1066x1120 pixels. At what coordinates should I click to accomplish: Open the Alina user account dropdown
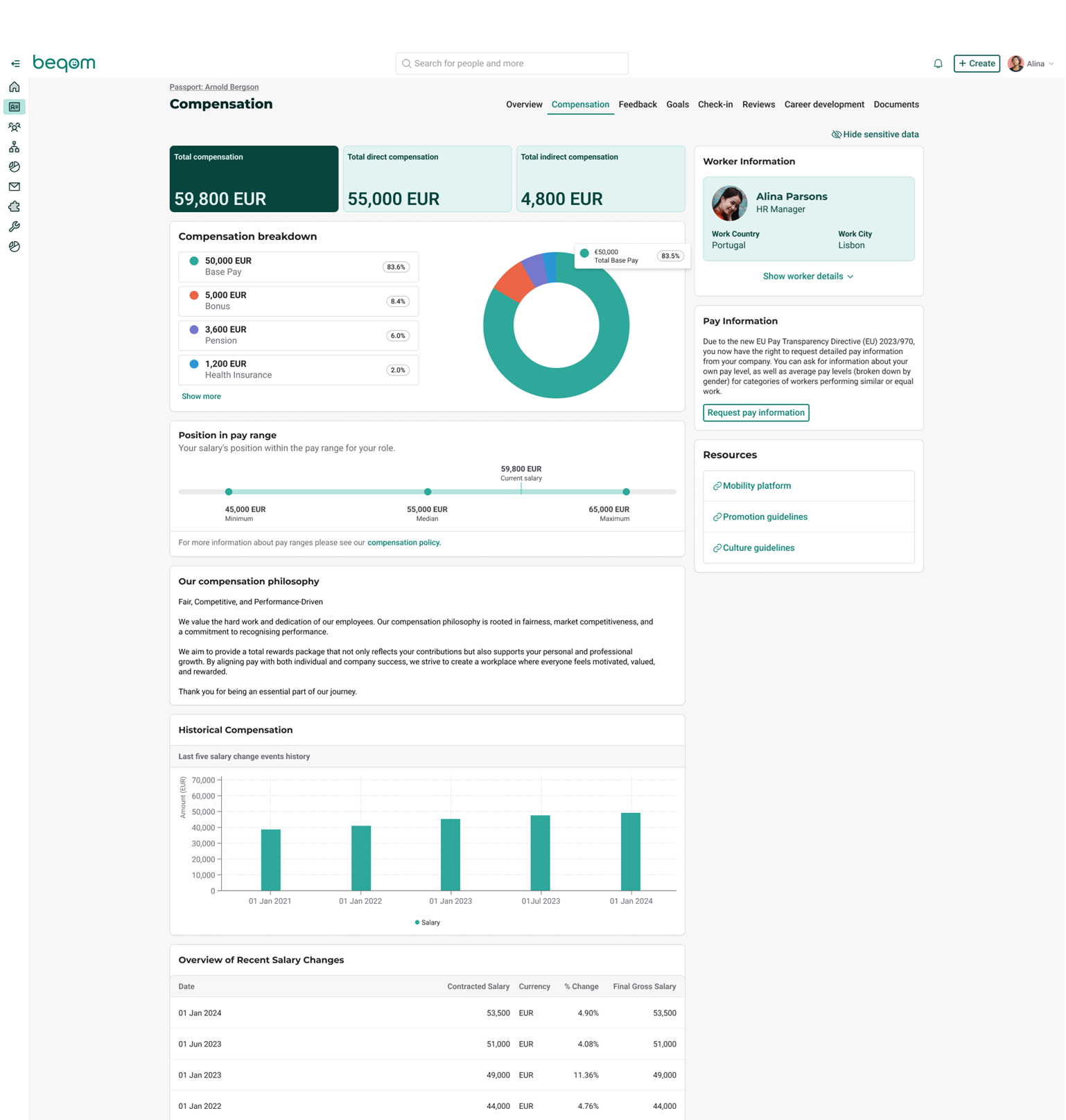point(1031,64)
